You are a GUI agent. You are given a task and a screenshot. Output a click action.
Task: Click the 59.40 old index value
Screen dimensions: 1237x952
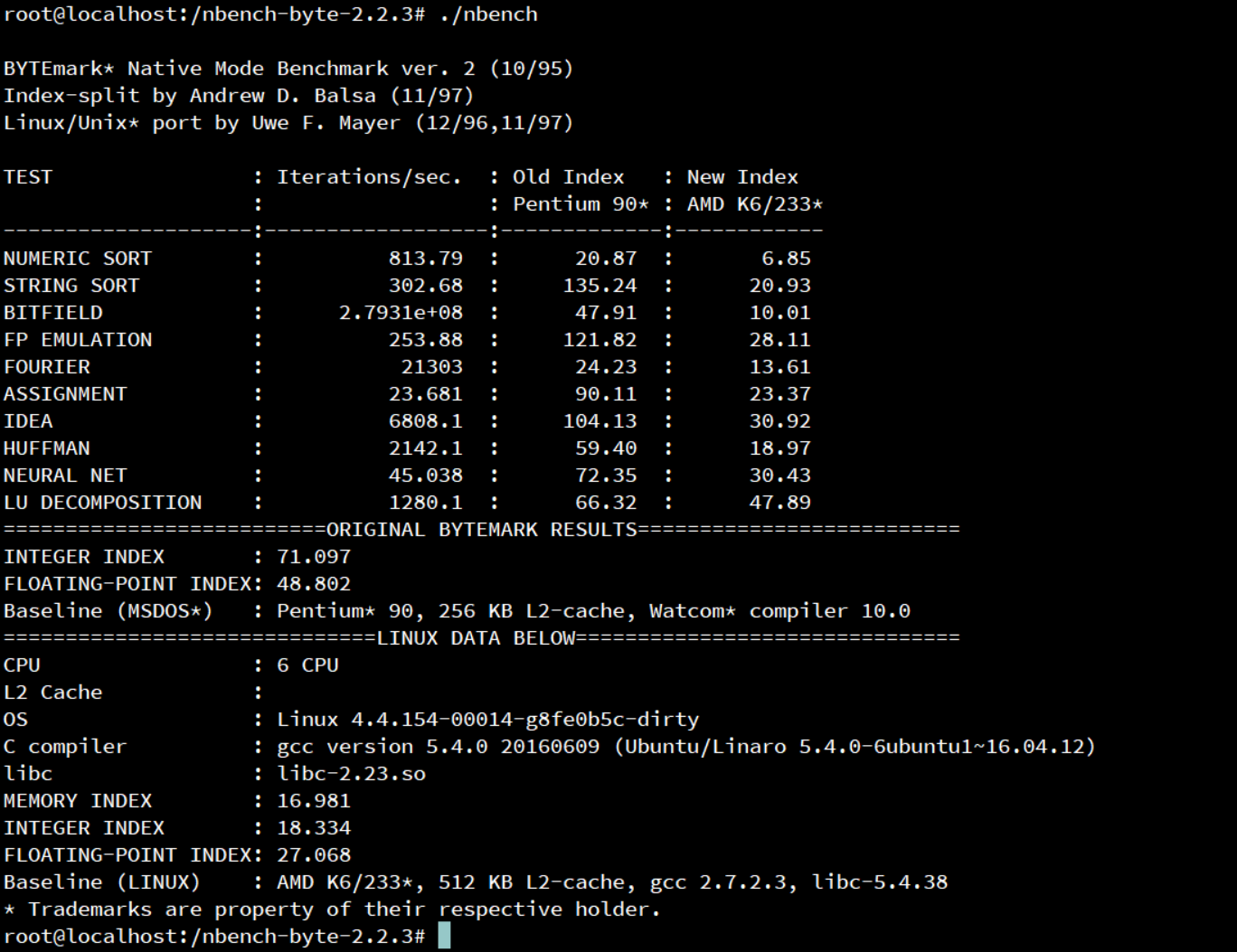point(606,448)
